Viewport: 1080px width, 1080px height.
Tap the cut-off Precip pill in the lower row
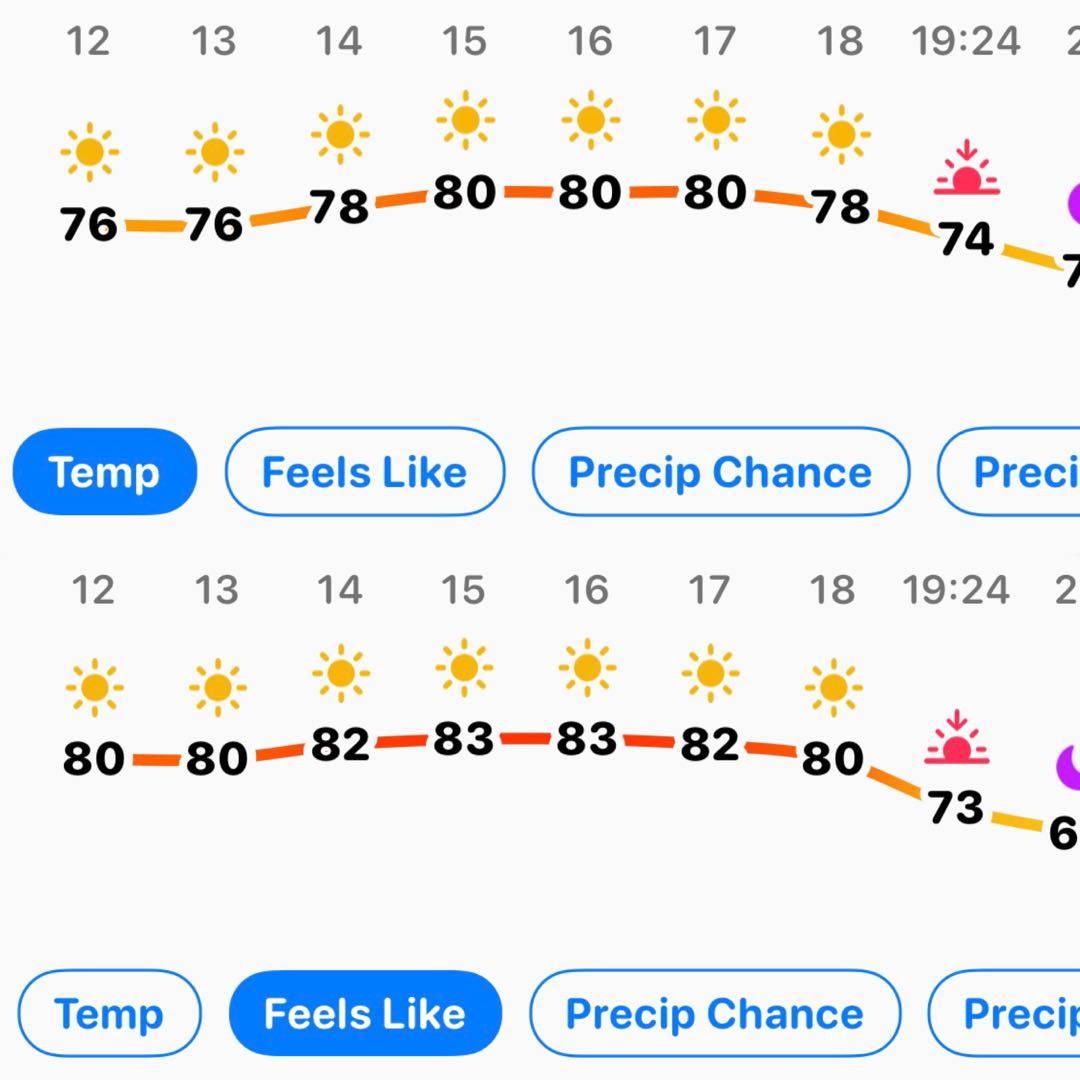point(1004,1013)
